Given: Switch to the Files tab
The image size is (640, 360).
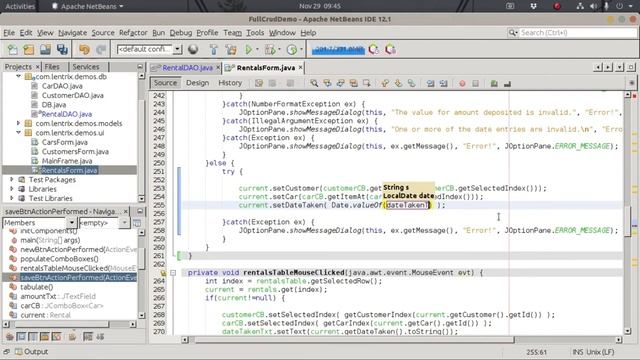Looking at the screenshot, I should click(52, 67).
